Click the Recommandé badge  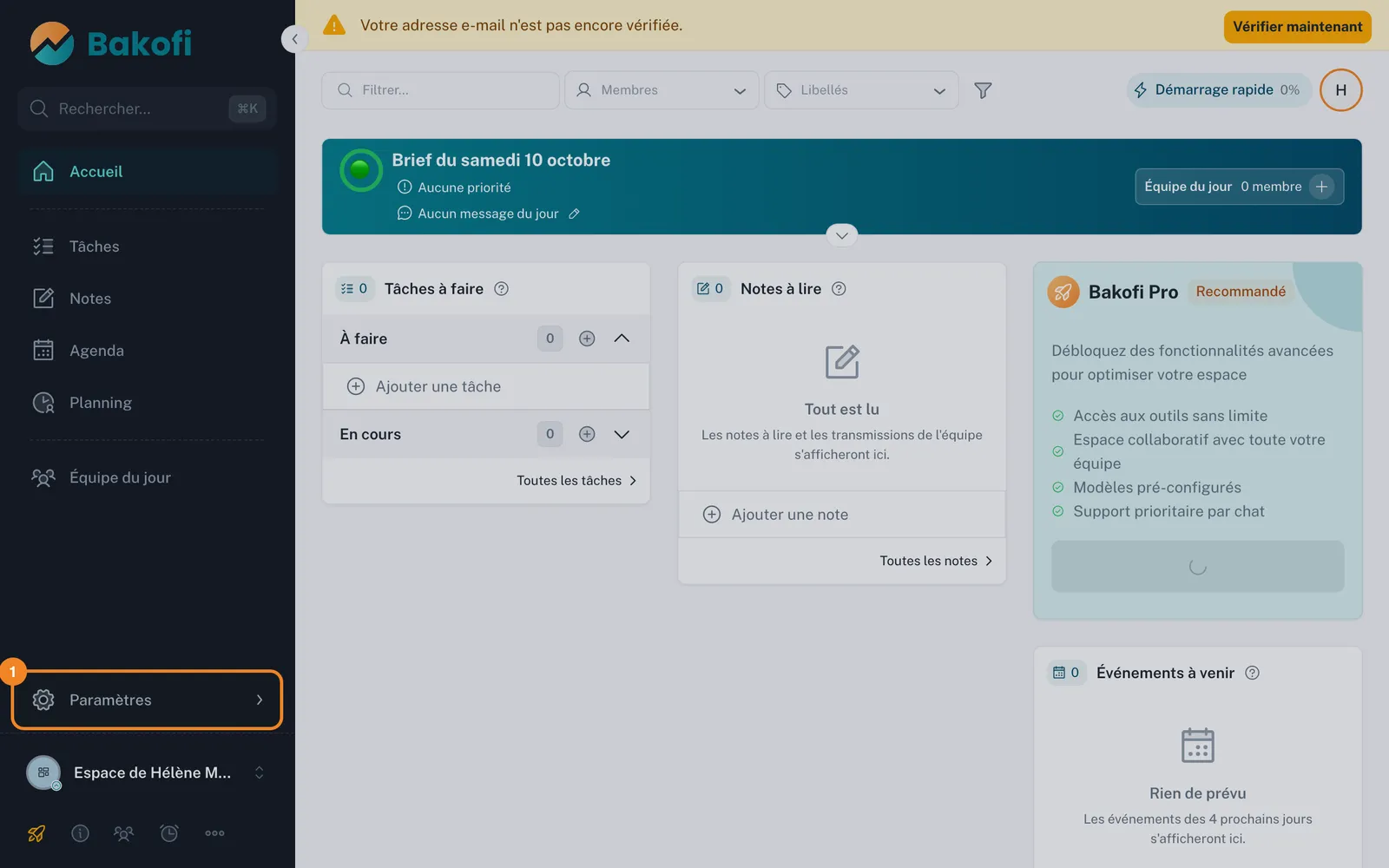coord(1241,292)
